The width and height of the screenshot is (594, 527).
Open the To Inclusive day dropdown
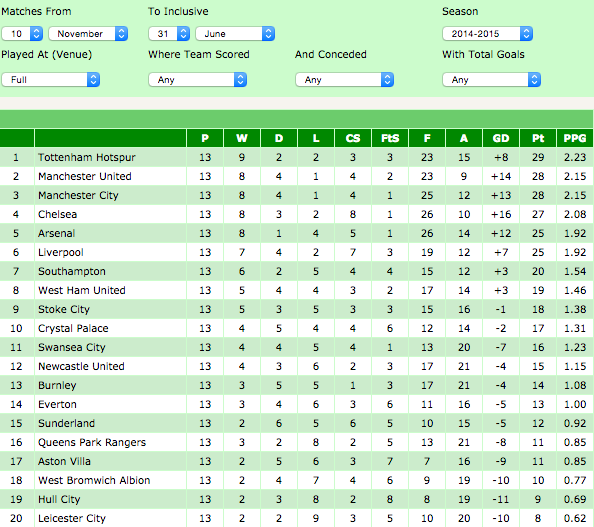169,34
